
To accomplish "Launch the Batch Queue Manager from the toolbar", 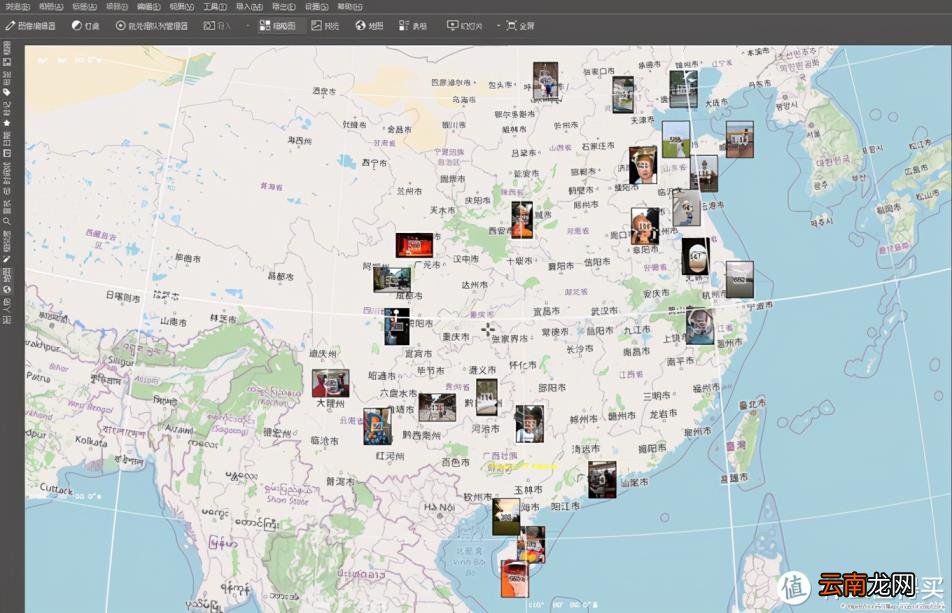I will [152, 26].
